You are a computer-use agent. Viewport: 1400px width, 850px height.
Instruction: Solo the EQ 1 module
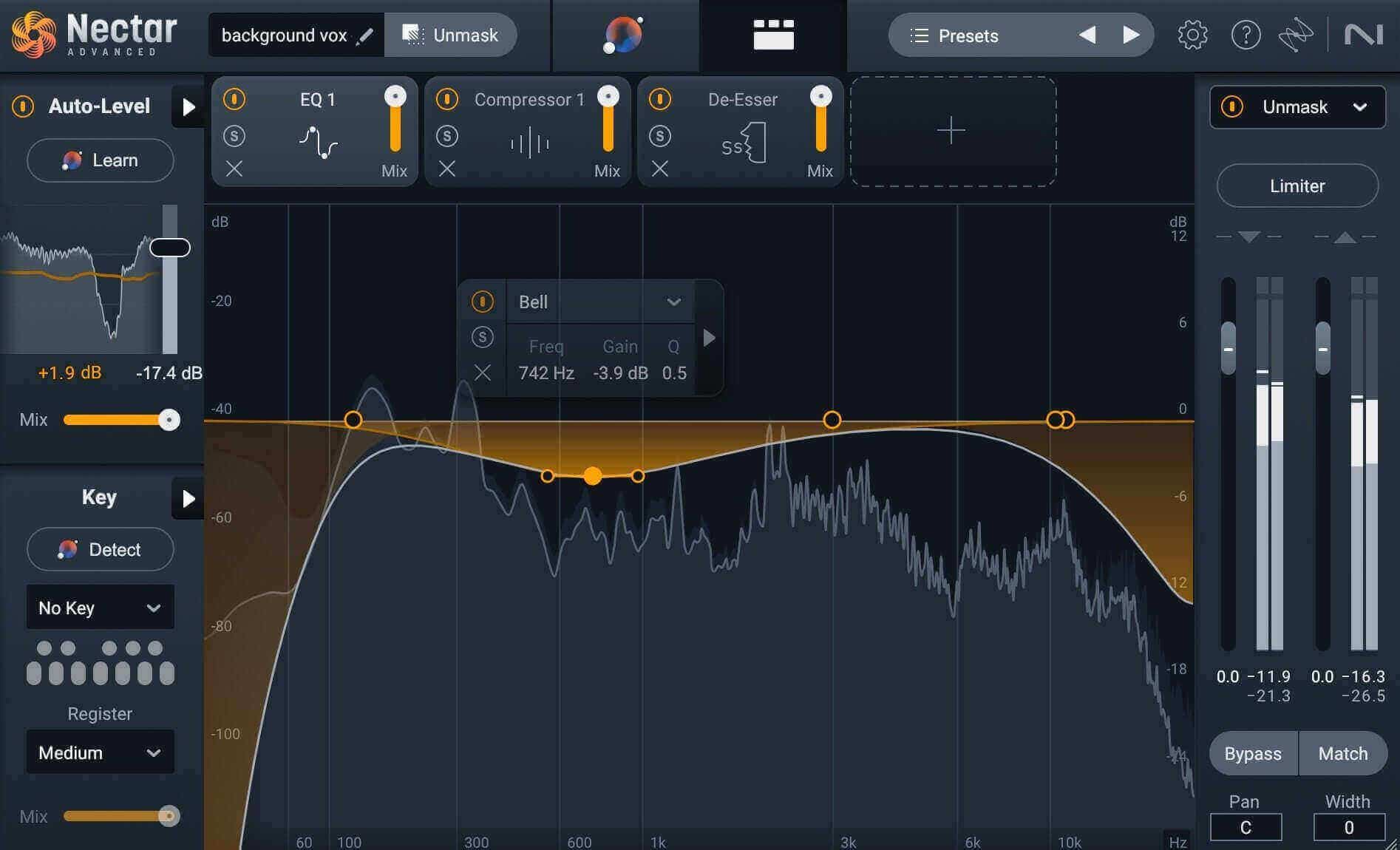click(234, 135)
